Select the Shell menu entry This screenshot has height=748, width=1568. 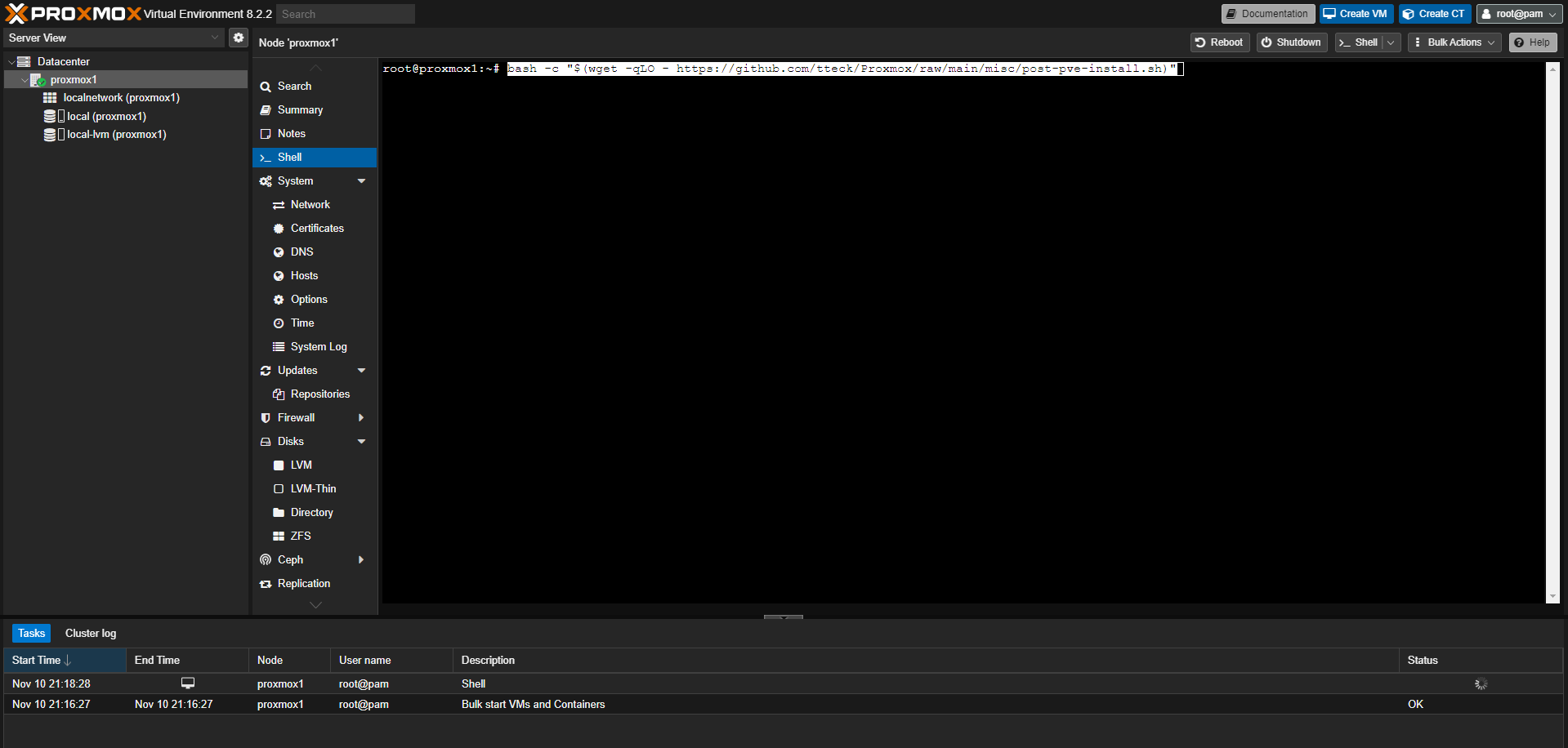(x=315, y=157)
